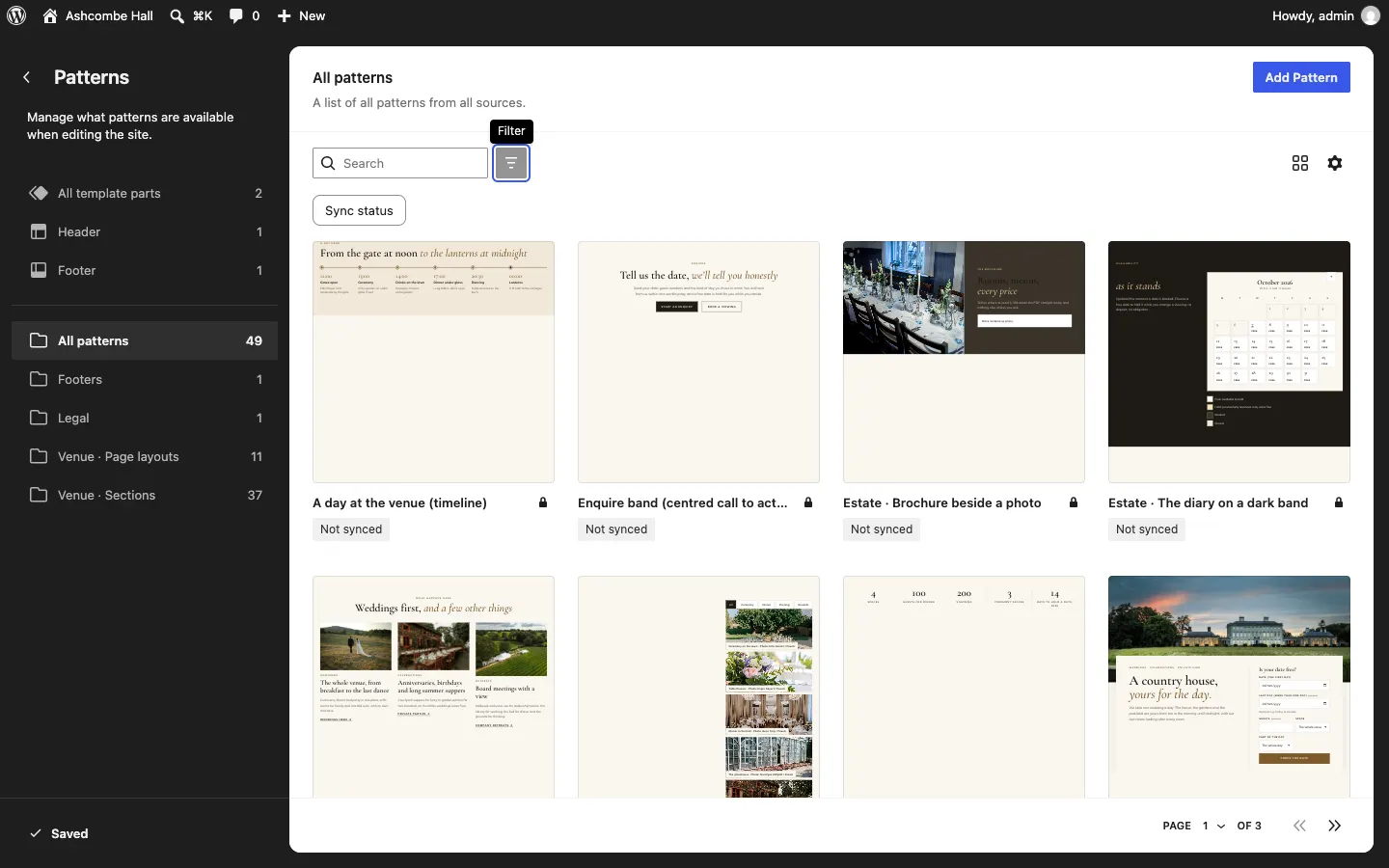Click title A day at the venue (timeline)

pyautogui.click(x=399, y=502)
